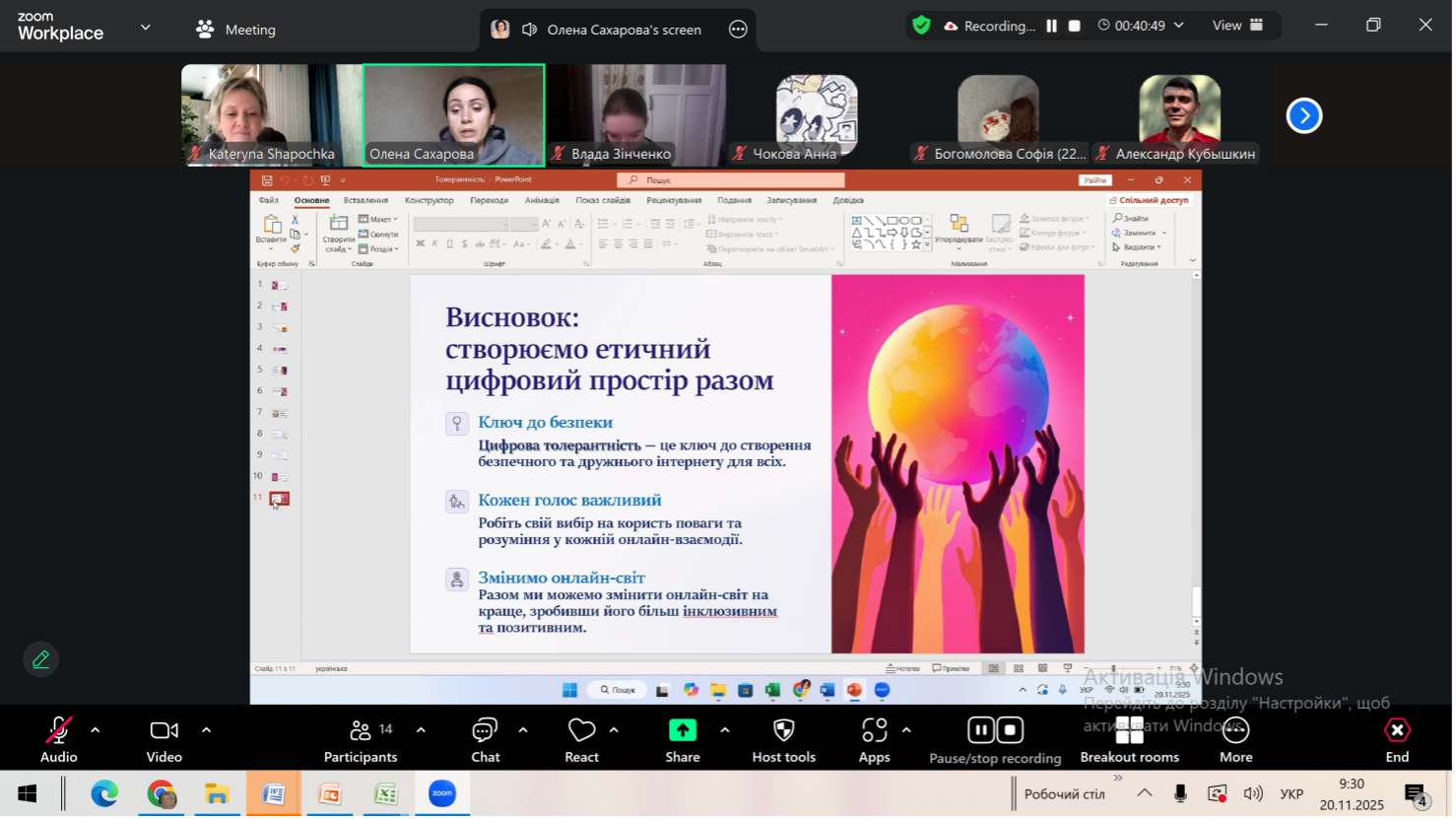This screenshot has height=819, width=1456.
Task: Open the React emoji menu
Action: (x=581, y=739)
